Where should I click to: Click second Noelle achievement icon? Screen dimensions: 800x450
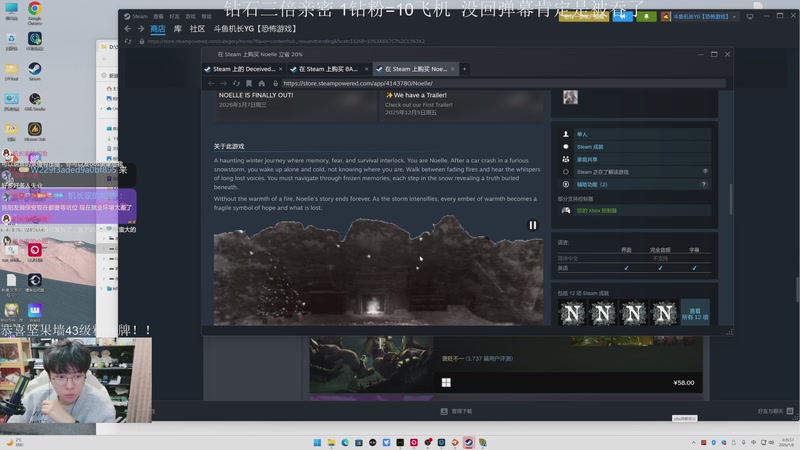tap(603, 313)
